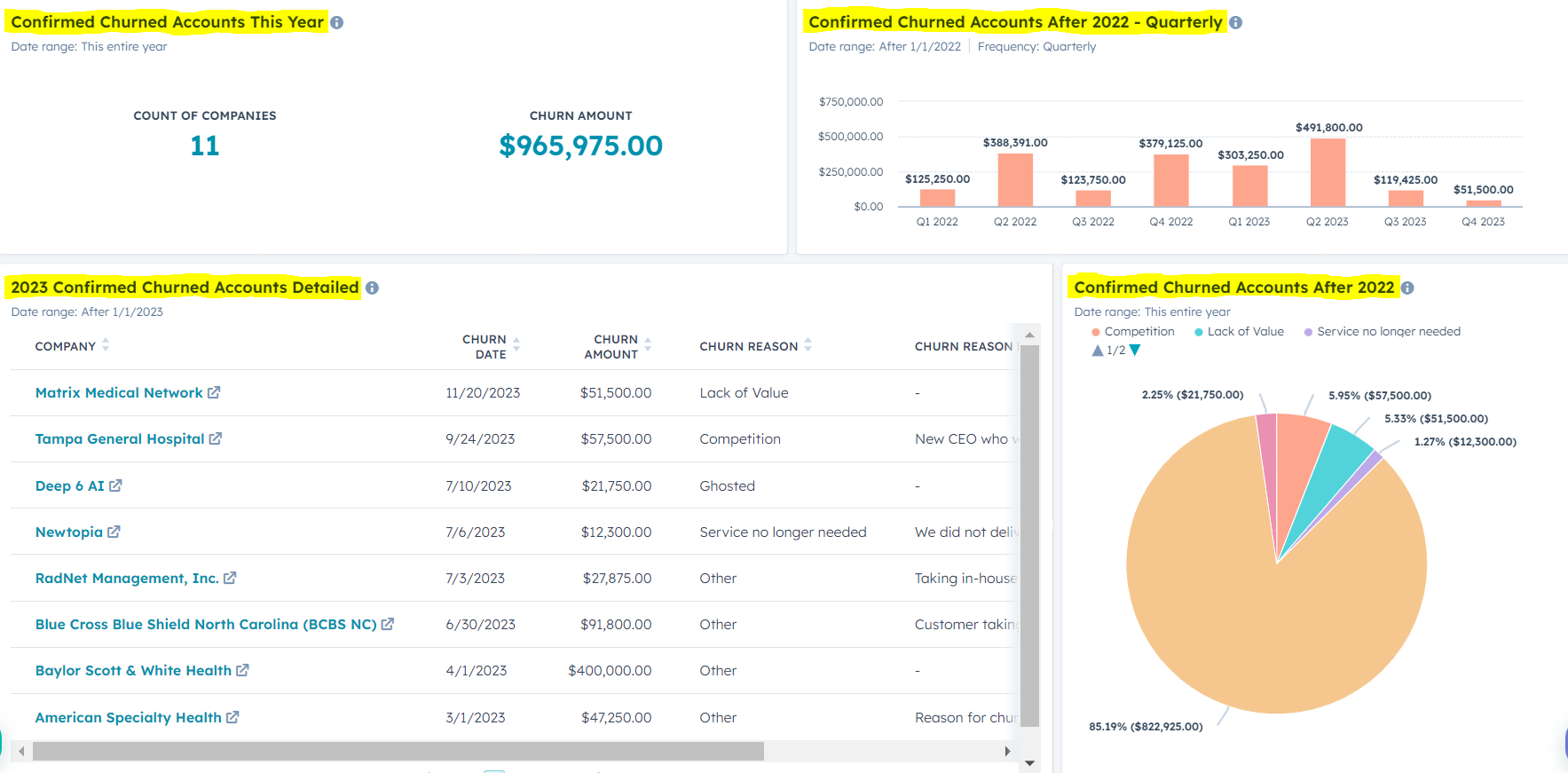Open RadNet Management, Inc. company record
Screen dimensions: 1568x773
pyautogui.click(x=127, y=579)
